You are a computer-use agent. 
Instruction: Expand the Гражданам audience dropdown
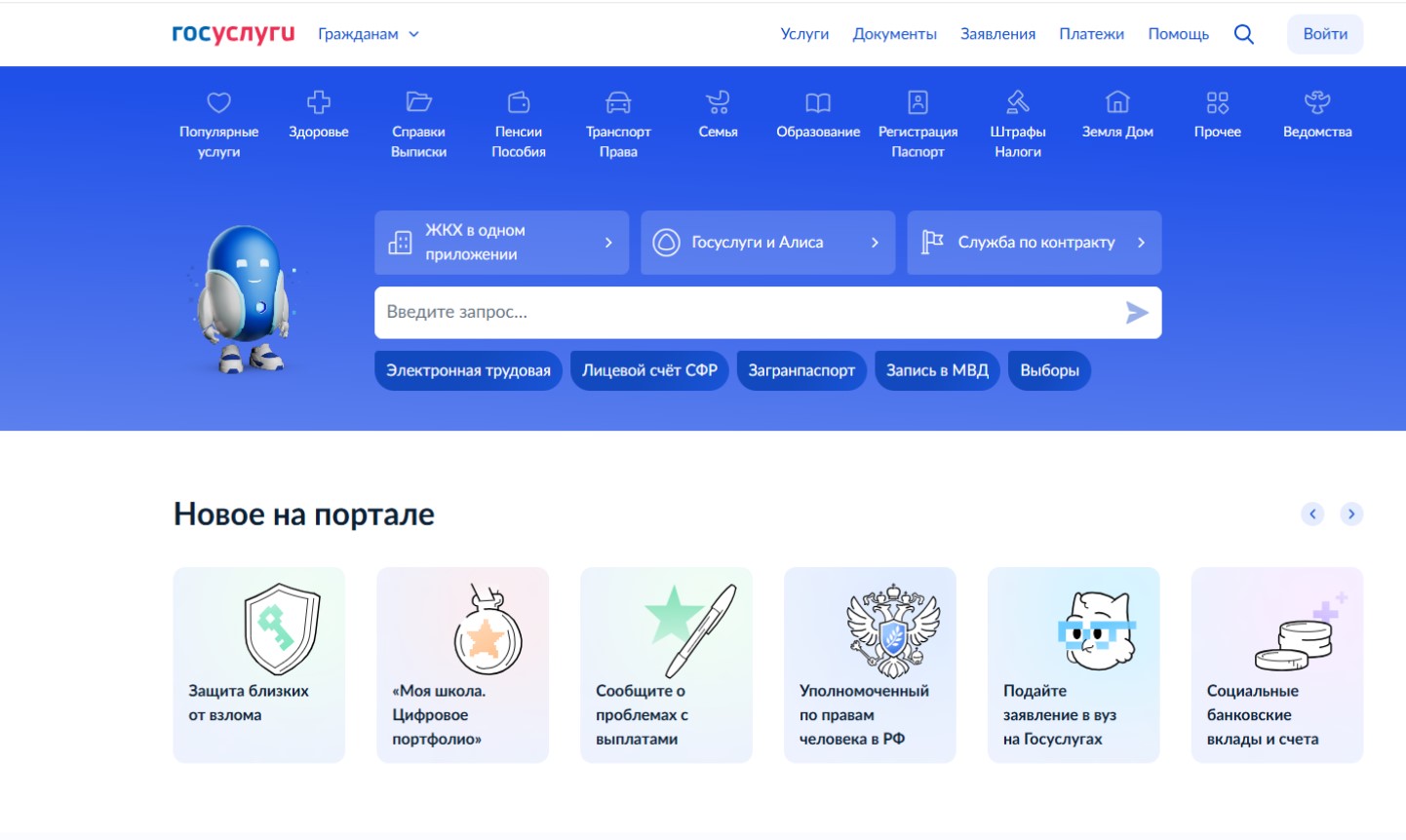[x=369, y=34]
